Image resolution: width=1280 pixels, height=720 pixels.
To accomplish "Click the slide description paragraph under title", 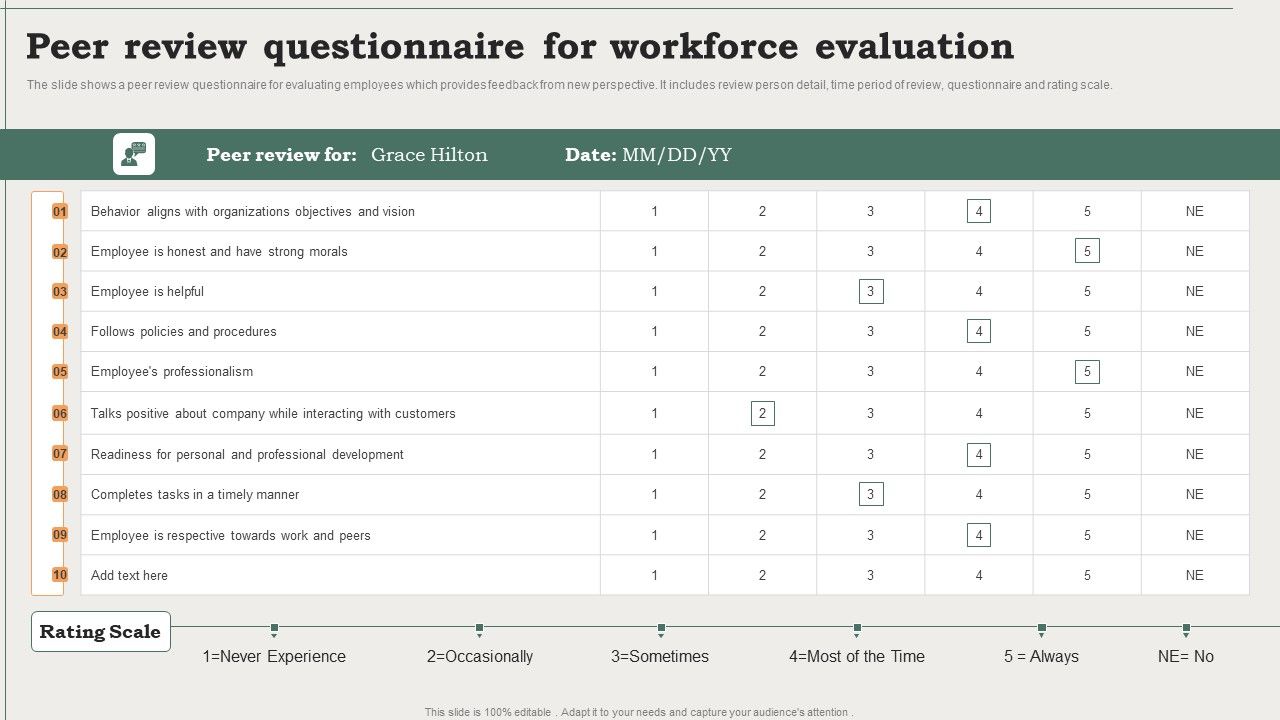I will coord(569,85).
